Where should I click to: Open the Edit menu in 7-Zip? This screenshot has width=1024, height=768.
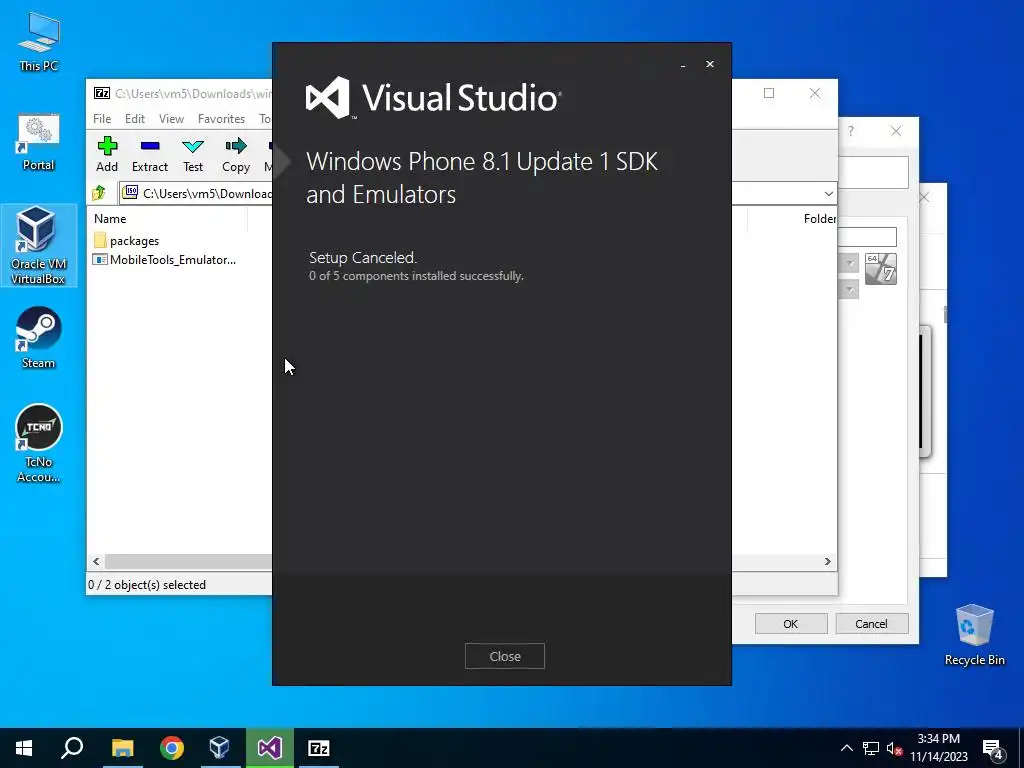point(135,119)
